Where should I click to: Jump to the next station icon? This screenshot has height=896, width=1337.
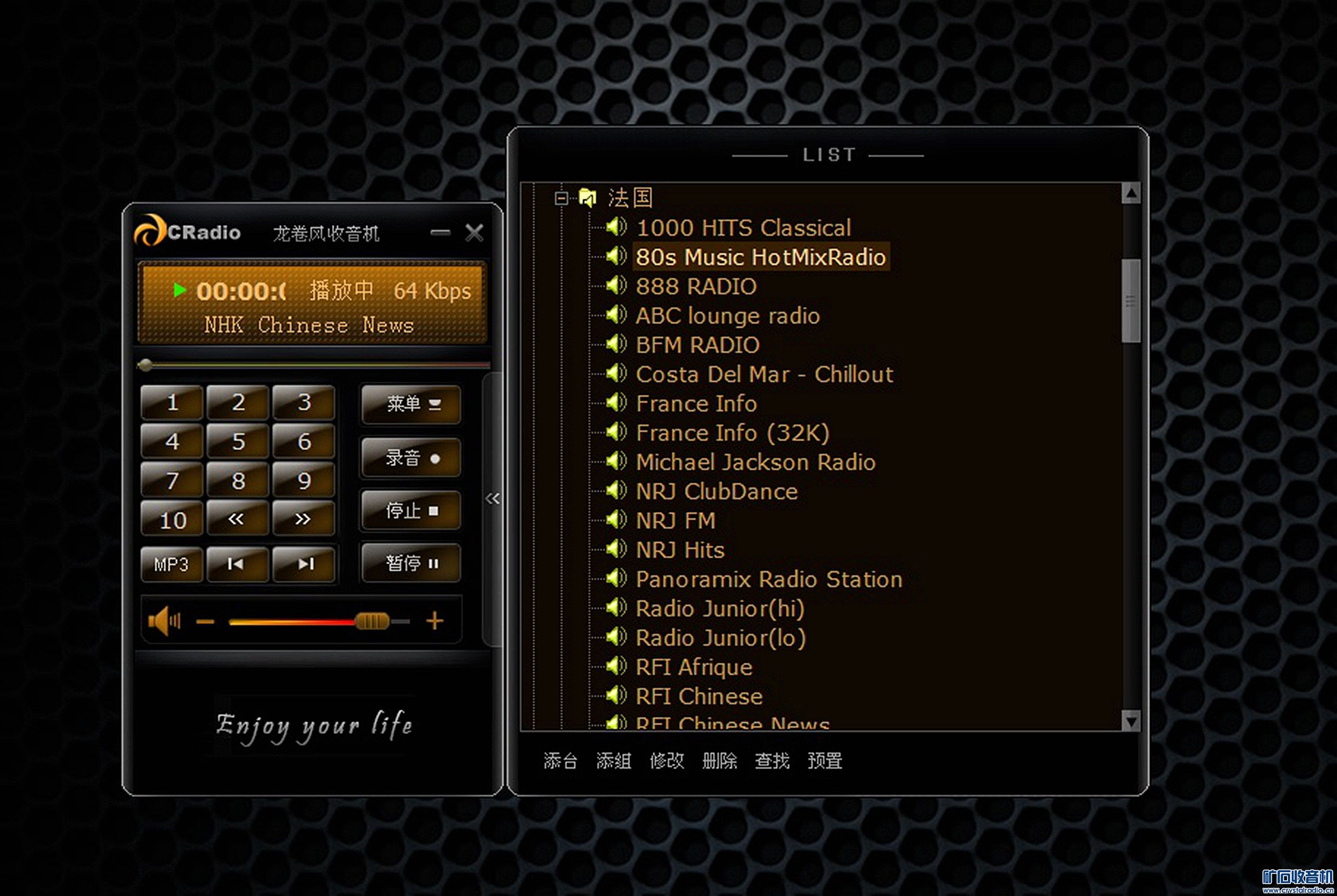click(304, 565)
